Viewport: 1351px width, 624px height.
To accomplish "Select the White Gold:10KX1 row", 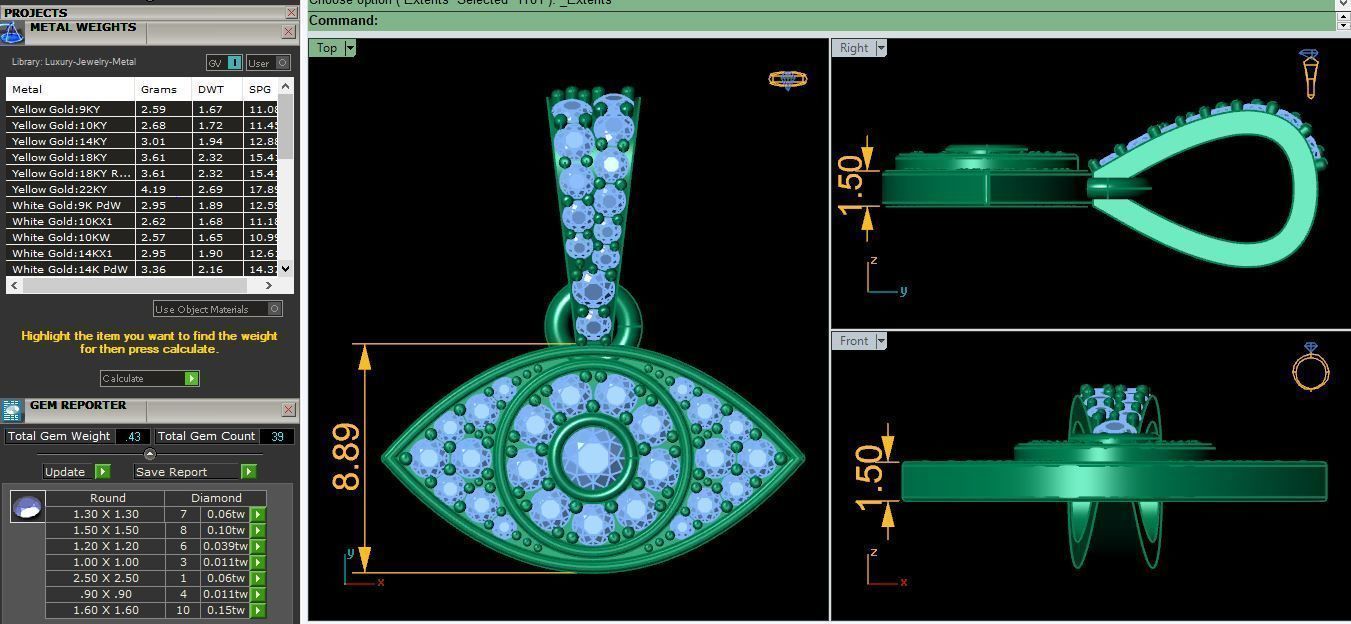I will pos(142,221).
